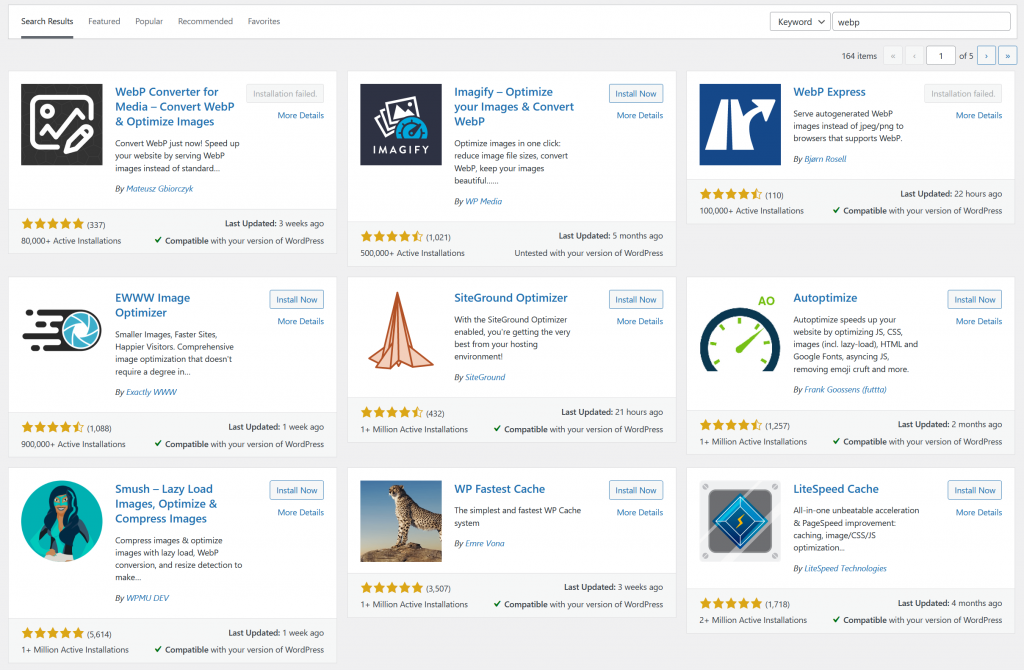Open the LiteSpeed Cache title link
The width and height of the screenshot is (1024, 670).
tap(835, 489)
